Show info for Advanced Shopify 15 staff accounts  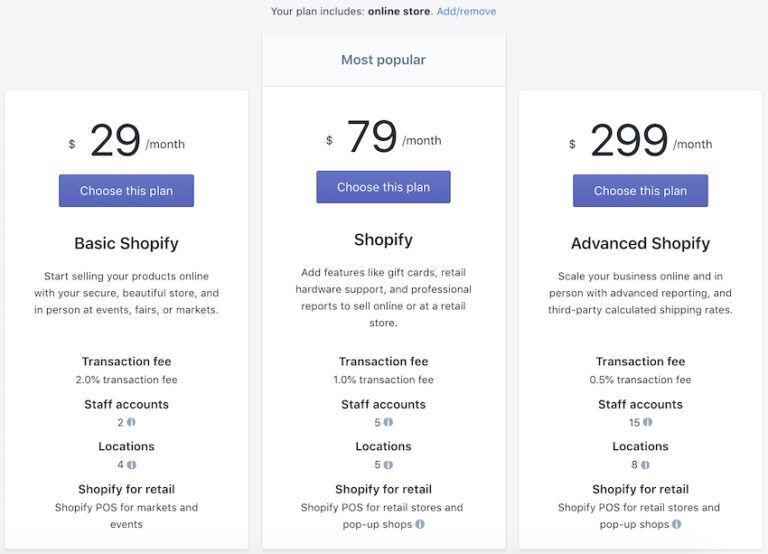[x=648, y=422]
